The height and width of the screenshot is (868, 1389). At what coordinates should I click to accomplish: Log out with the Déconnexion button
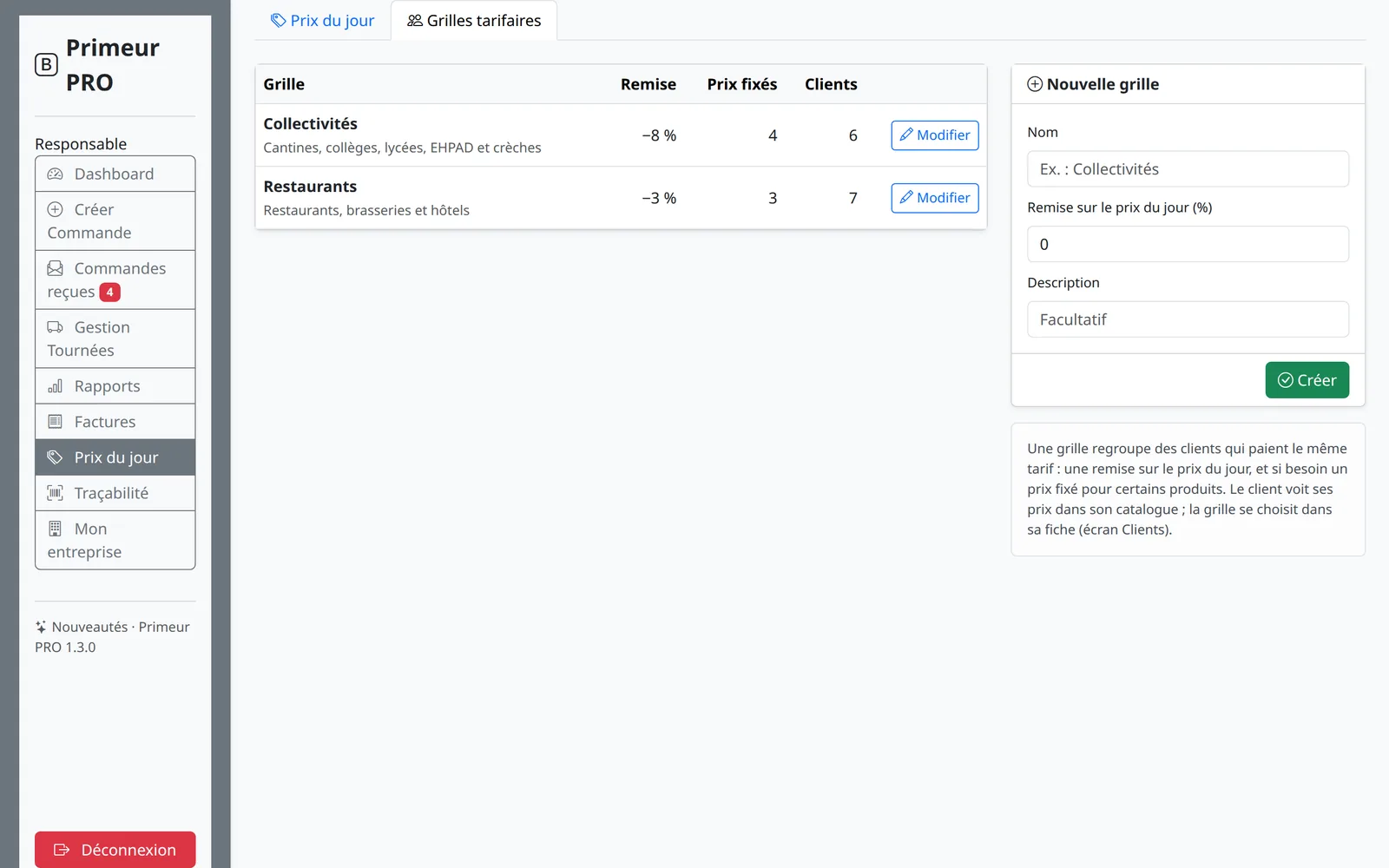[x=115, y=850]
